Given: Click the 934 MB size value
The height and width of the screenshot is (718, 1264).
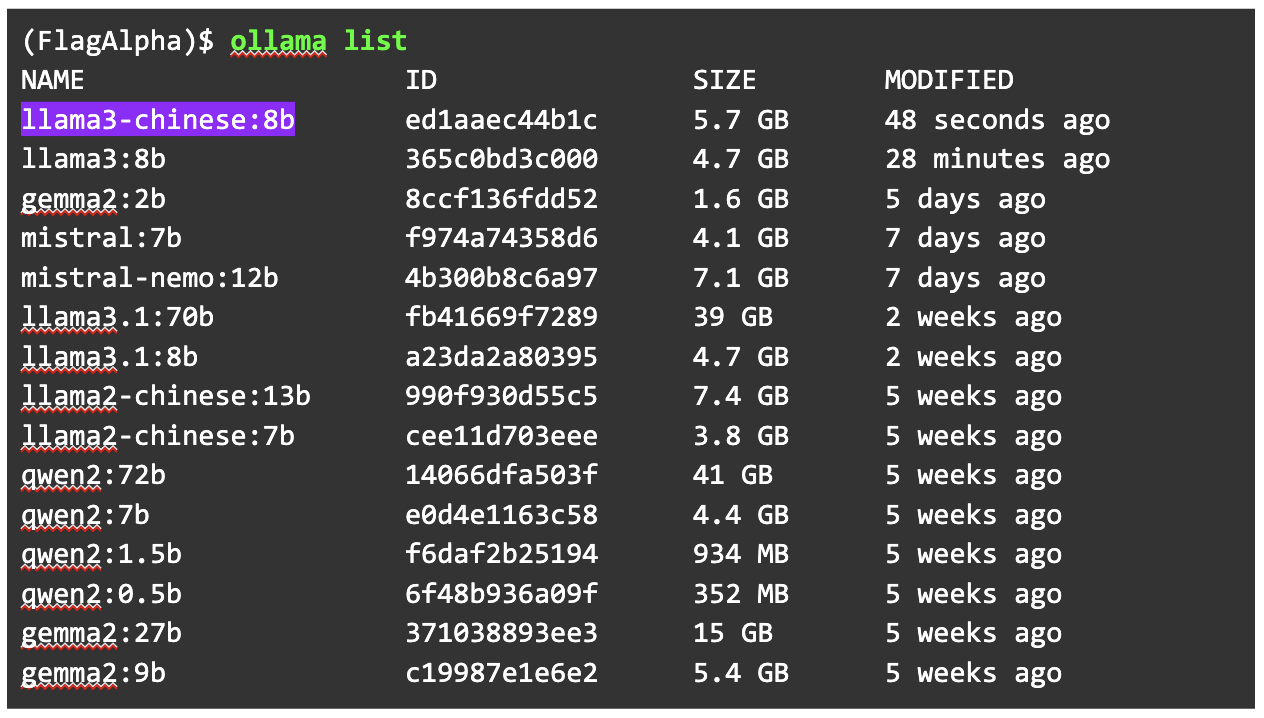Looking at the screenshot, I should point(741,554).
